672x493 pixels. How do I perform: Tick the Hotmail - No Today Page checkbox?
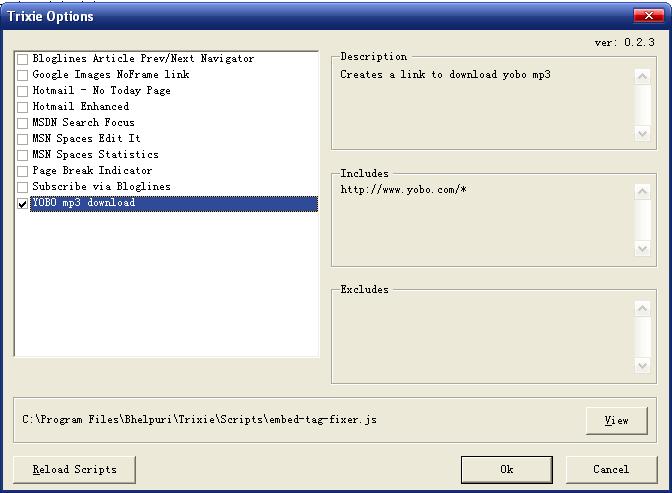click(22, 91)
